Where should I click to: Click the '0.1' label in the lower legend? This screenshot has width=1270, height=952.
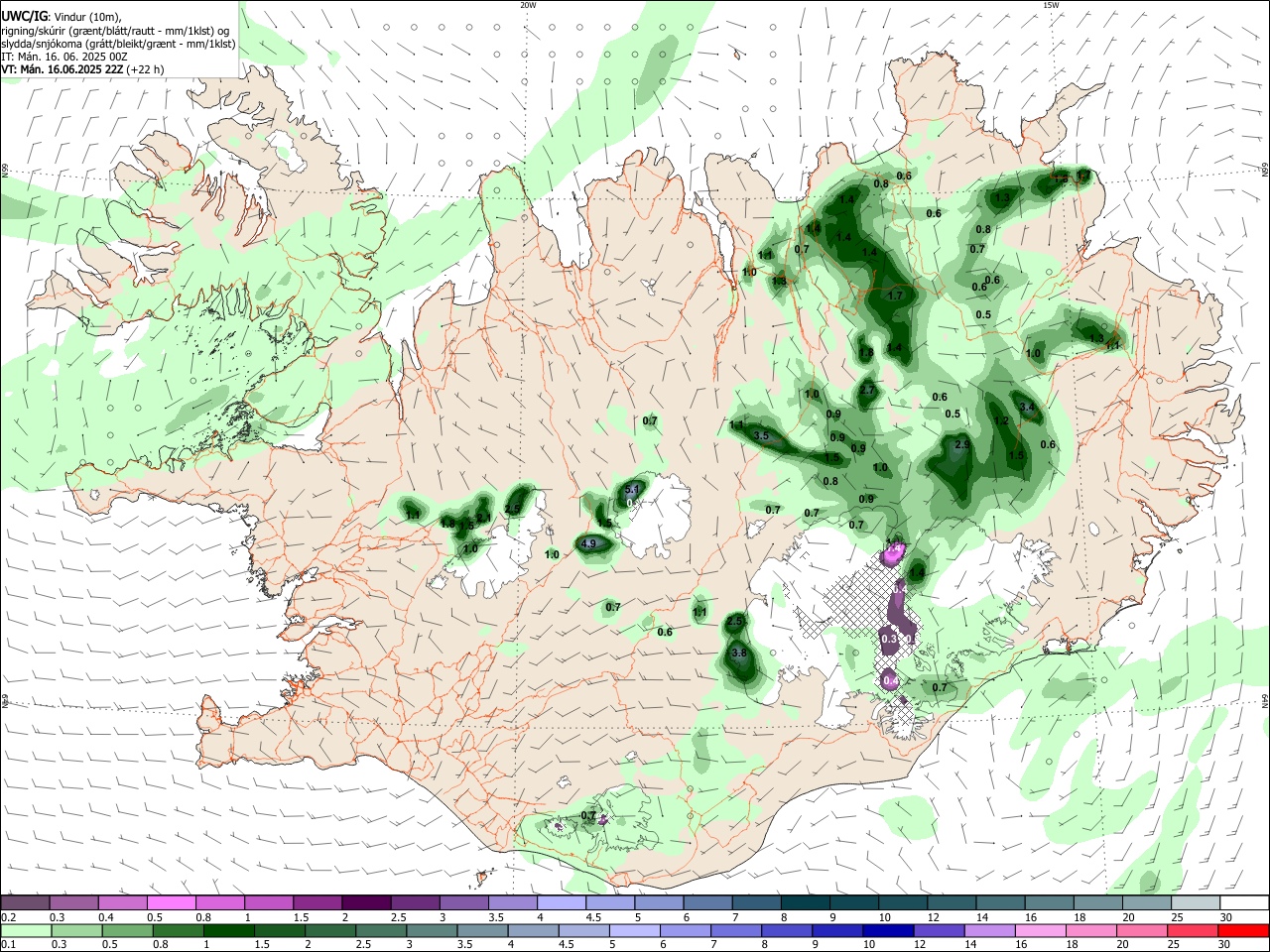tap(8, 944)
